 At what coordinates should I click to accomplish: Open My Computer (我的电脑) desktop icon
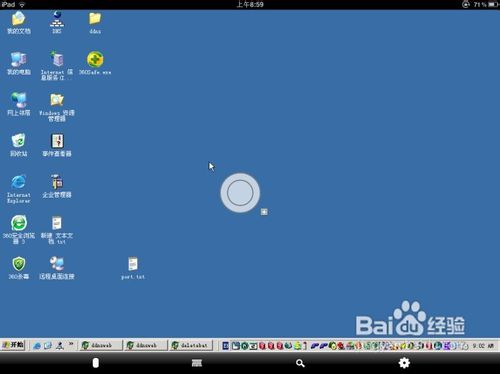(19, 63)
